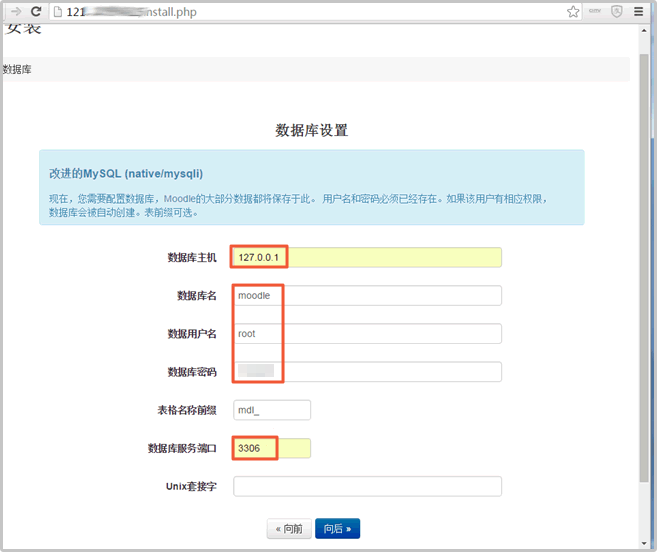The width and height of the screenshot is (657, 552).
Task: Click the database port field showing 3306
Action: 272,448
